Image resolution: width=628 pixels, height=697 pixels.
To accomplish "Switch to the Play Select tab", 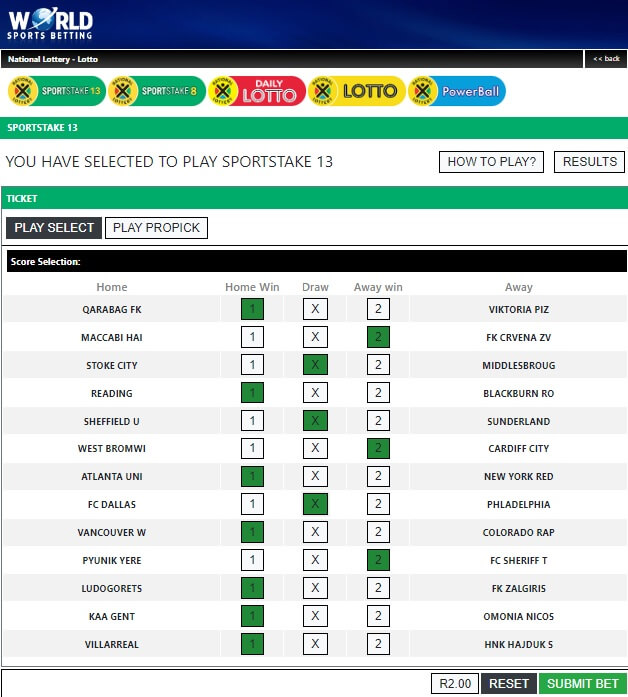I will point(54,228).
